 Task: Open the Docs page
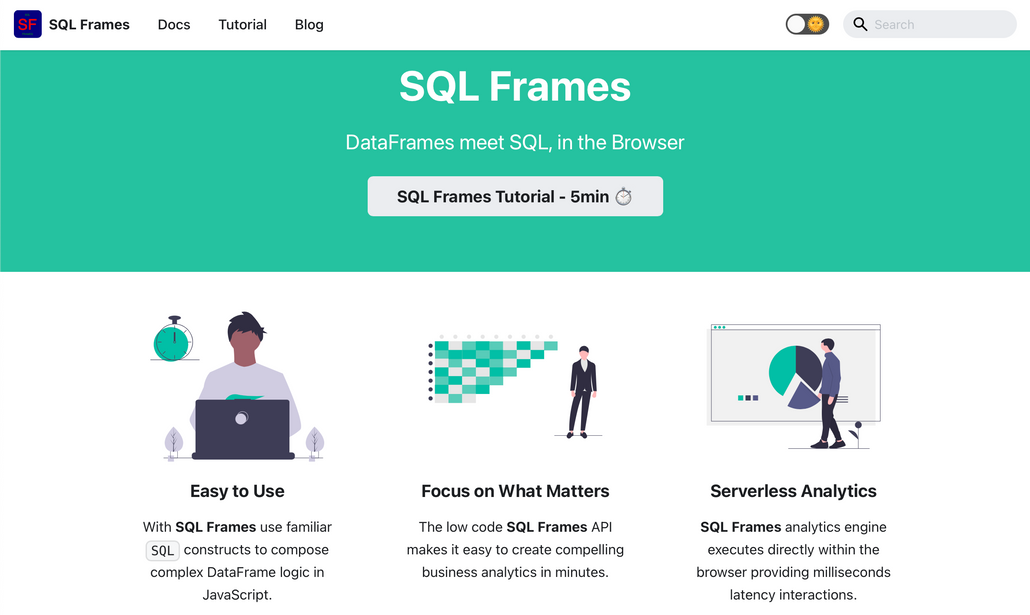(x=174, y=24)
